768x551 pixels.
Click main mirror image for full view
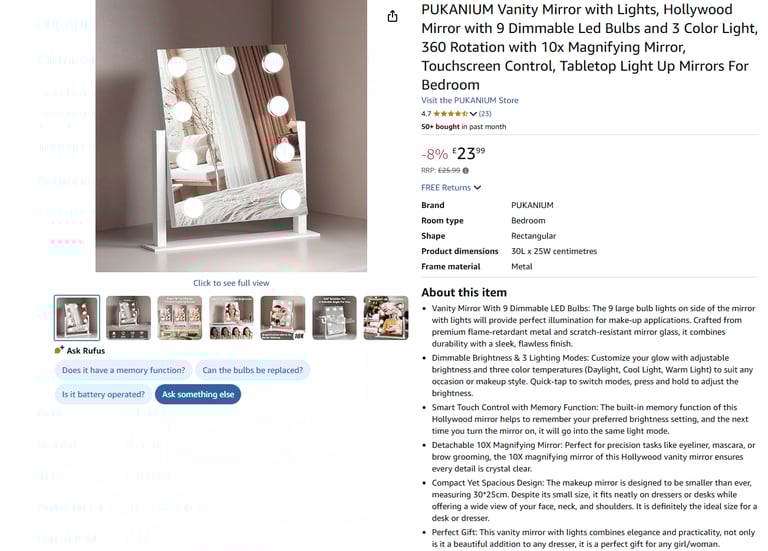pos(231,136)
